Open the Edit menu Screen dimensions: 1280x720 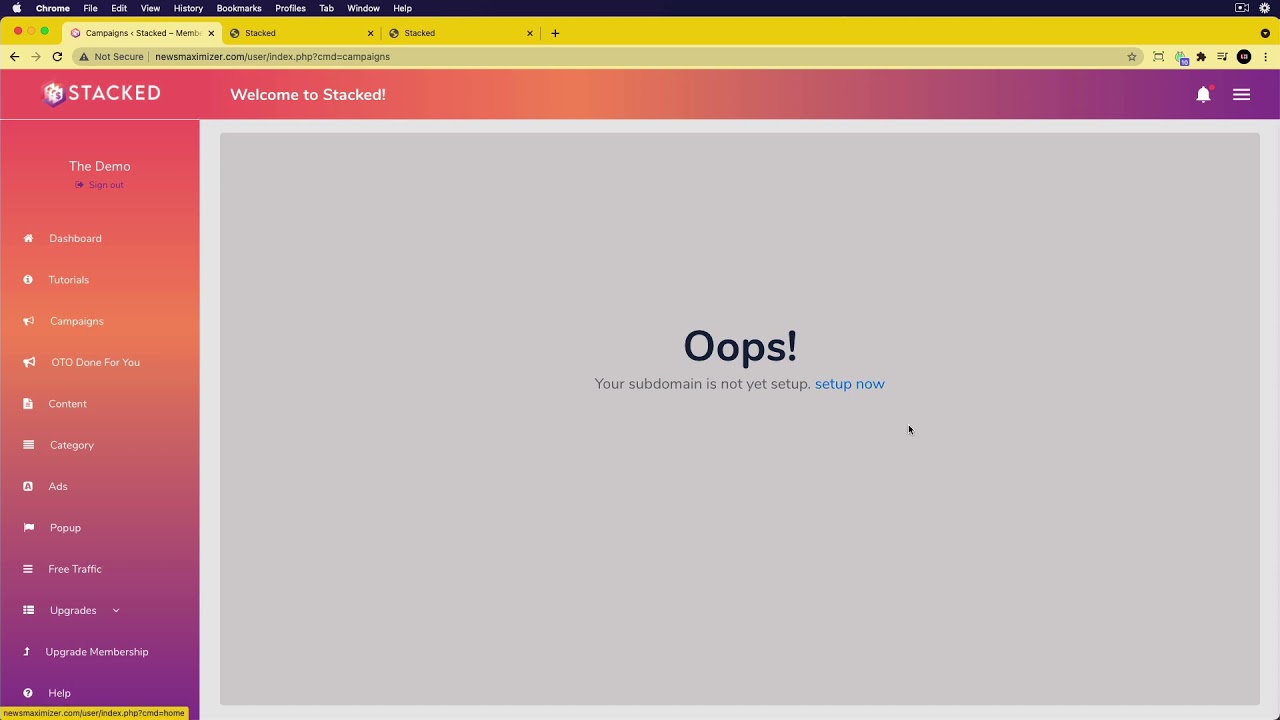tap(119, 8)
